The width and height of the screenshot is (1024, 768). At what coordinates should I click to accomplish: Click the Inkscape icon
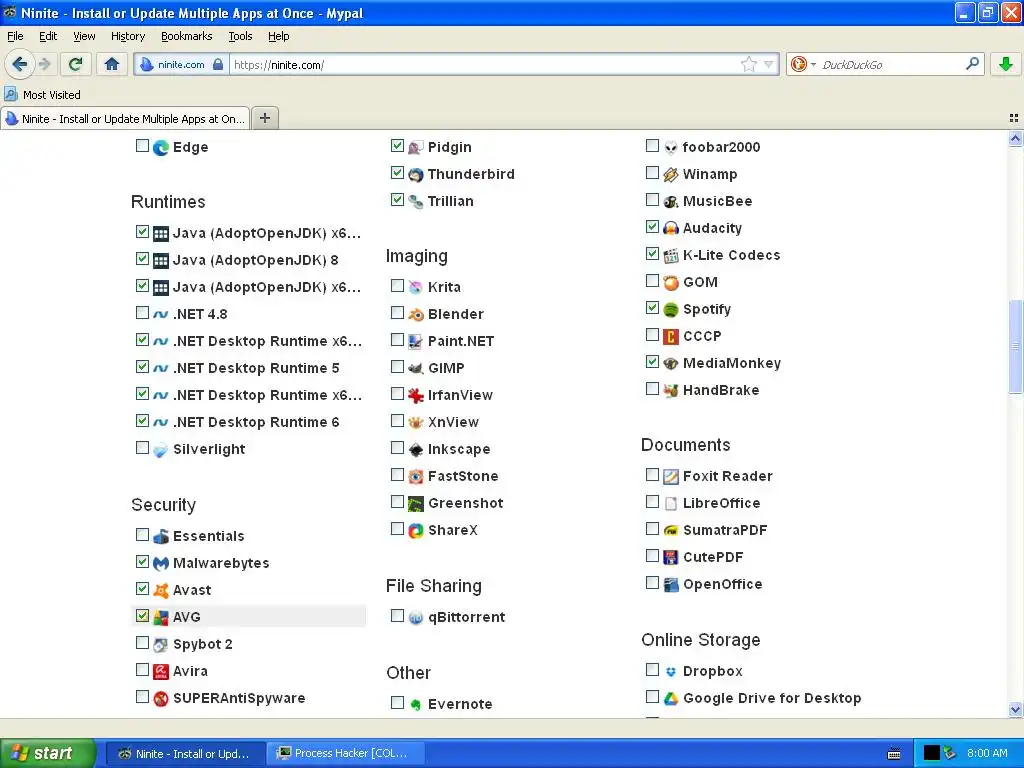click(x=415, y=449)
